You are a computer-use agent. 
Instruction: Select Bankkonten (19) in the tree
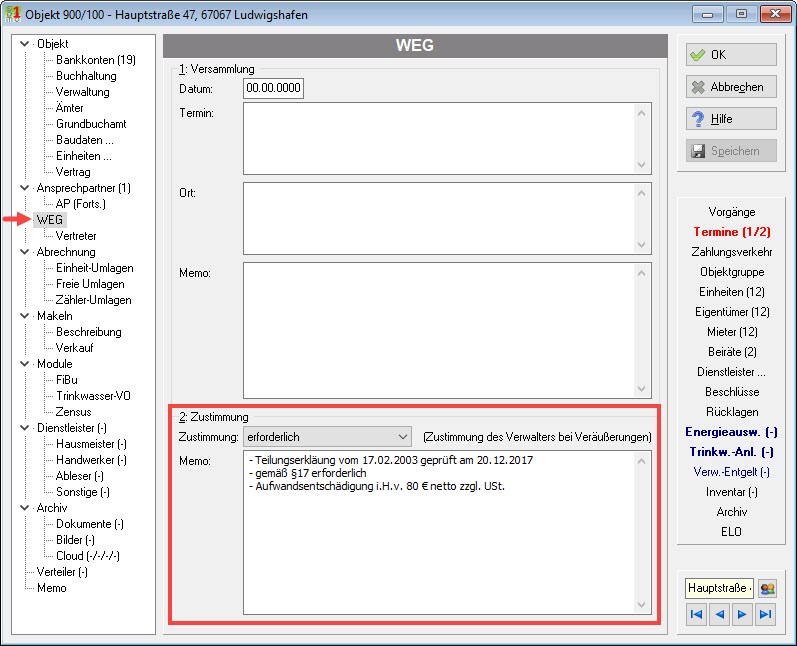(96, 60)
